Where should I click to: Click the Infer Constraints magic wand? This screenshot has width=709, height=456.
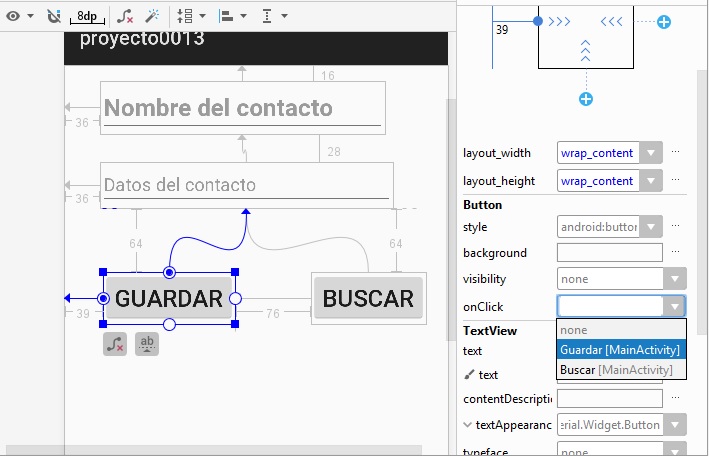click(x=152, y=16)
